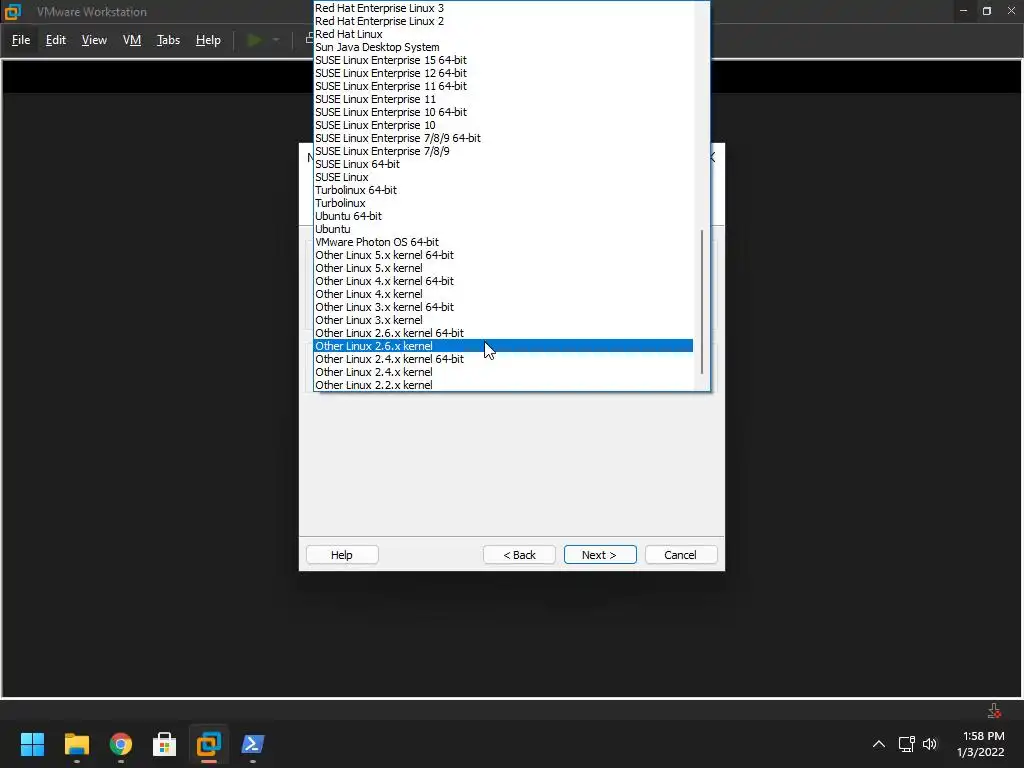Select Other Linux 2.4.x kernel entry
This screenshot has width=1024, height=768.
click(x=503, y=372)
